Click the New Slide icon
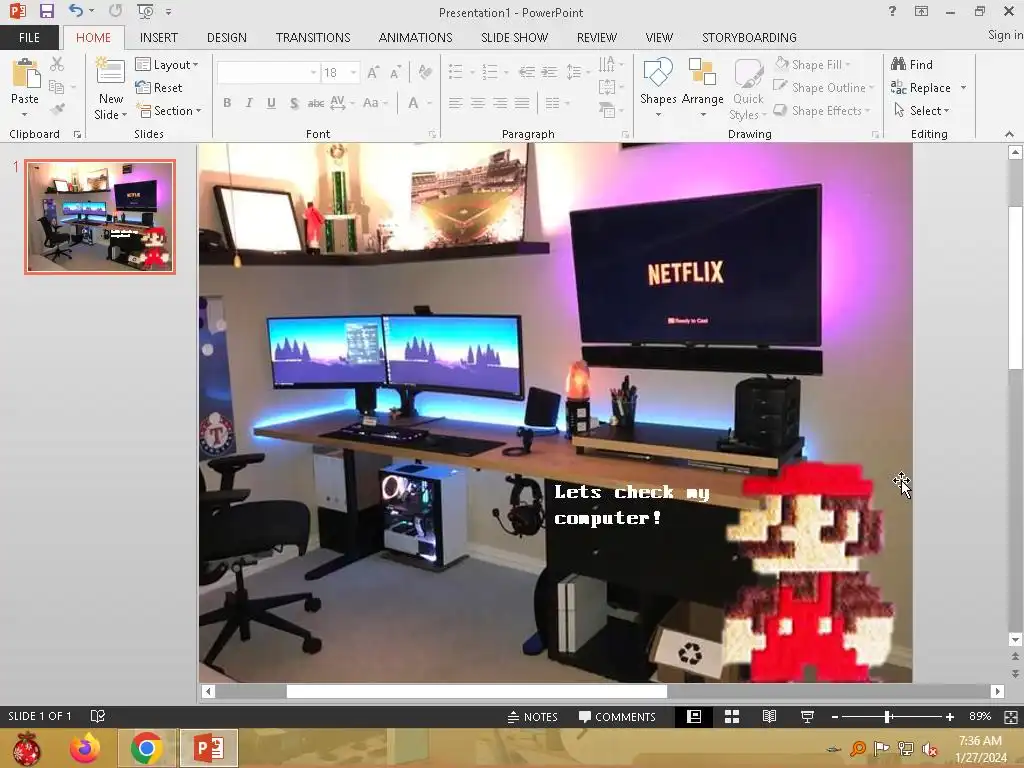The width and height of the screenshot is (1024, 768). tap(110, 72)
